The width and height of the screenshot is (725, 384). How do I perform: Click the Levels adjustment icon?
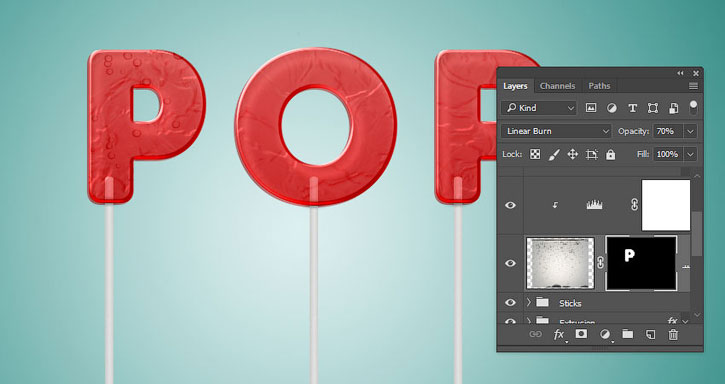[595, 205]
